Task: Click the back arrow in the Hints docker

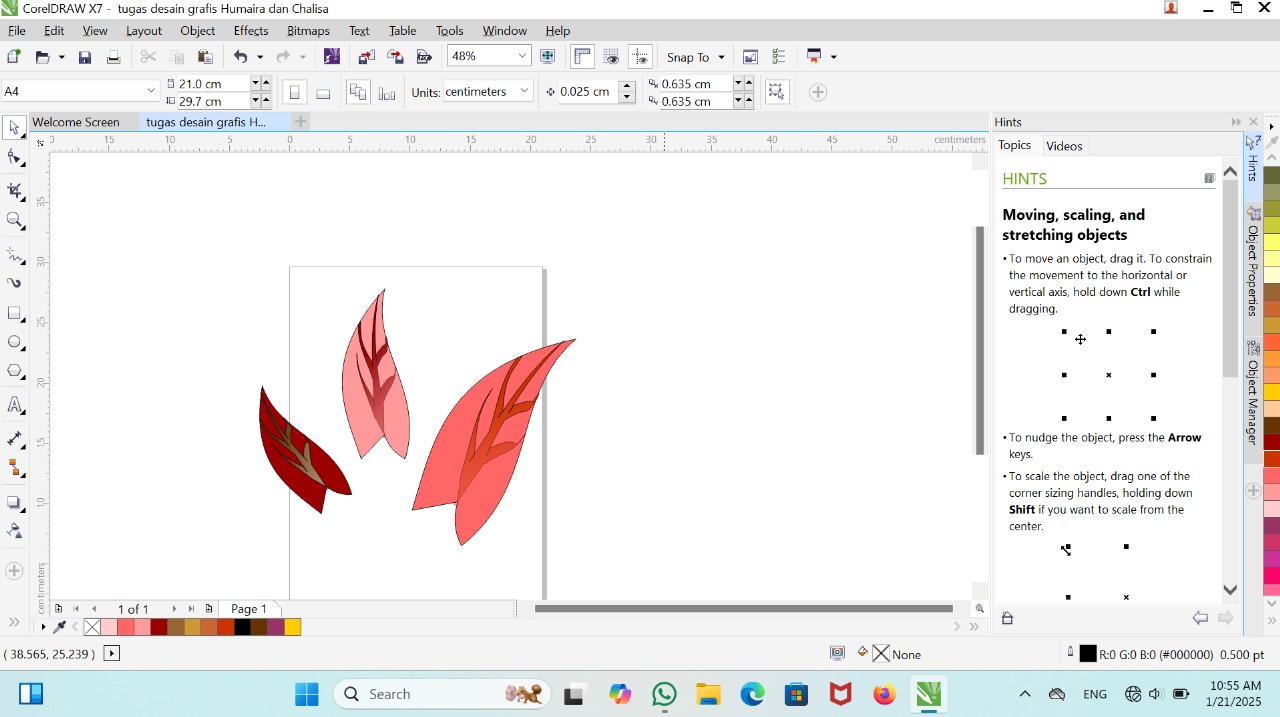Action: click(1200, 618)
